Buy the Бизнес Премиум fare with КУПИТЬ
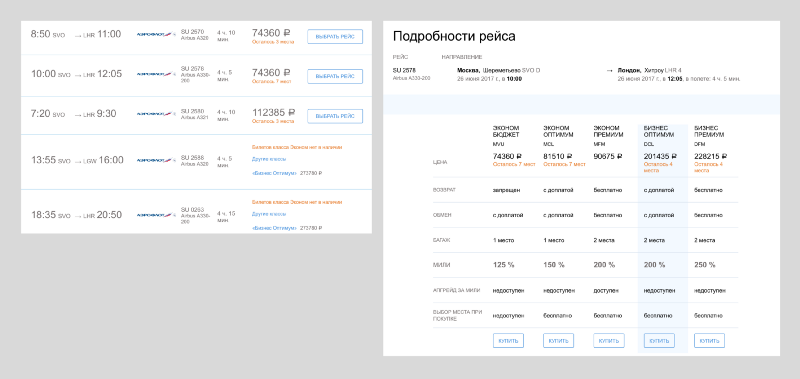This screenshot has height=379, width=800. 709,341
